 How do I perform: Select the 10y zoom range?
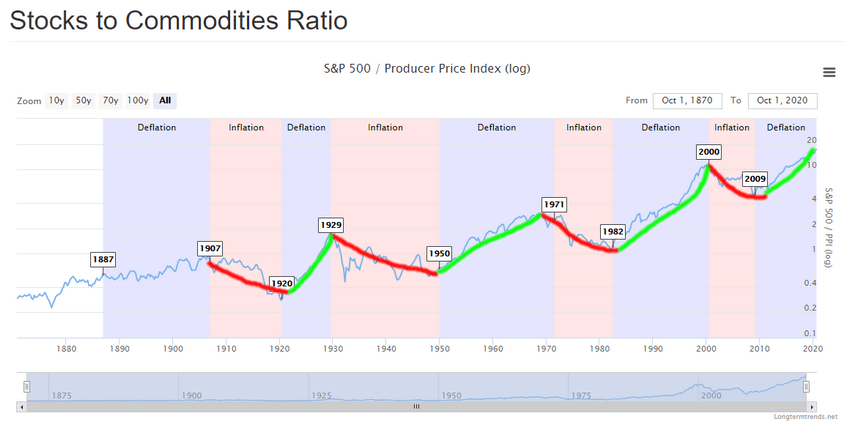[56, 100]
